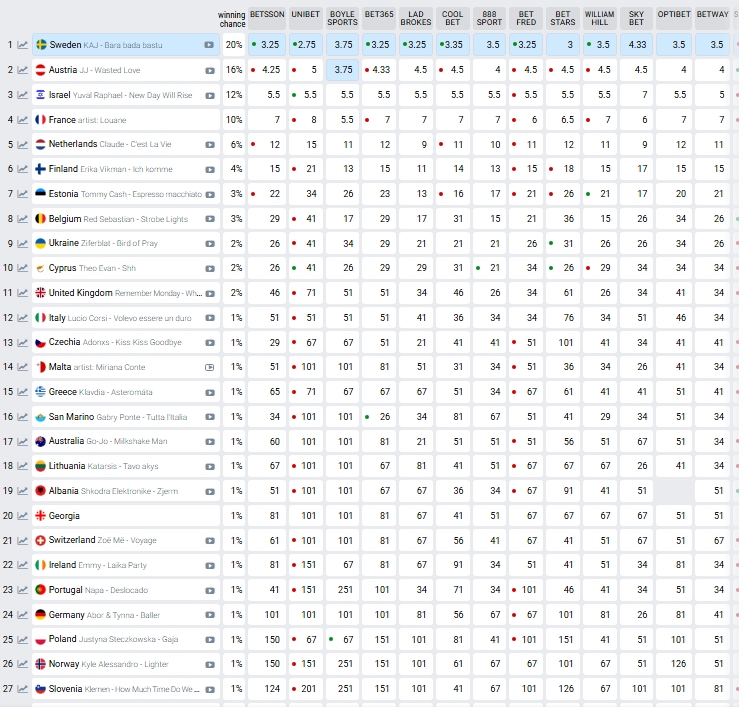The width and height of the screenshot is (739, 707).
Task: Play the video for Austria's Wasted Love
Action: click(x=209, y=70)
